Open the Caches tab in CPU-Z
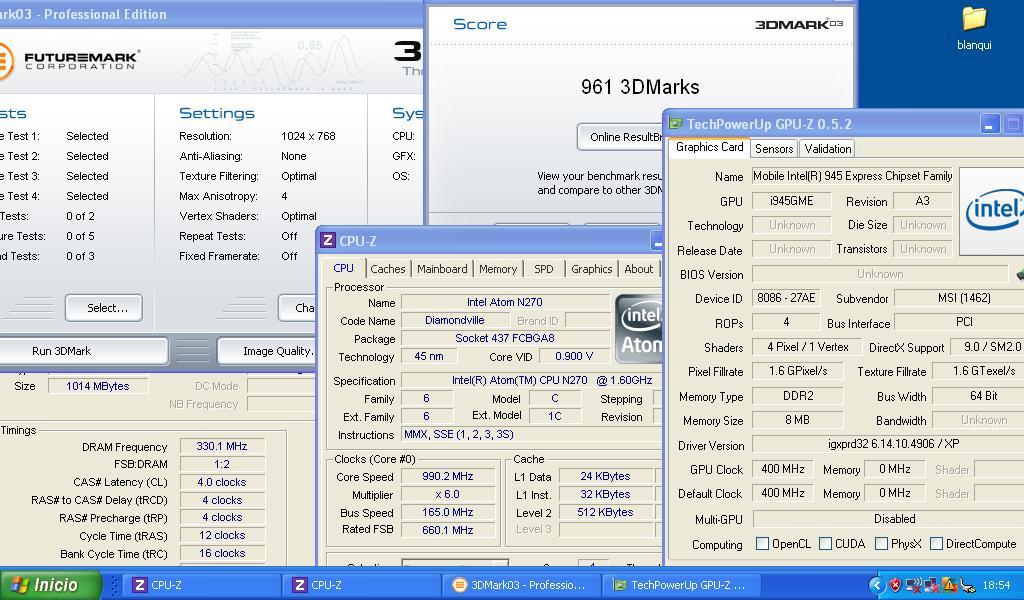This screenshot has height=600, width=1024. 388,269
